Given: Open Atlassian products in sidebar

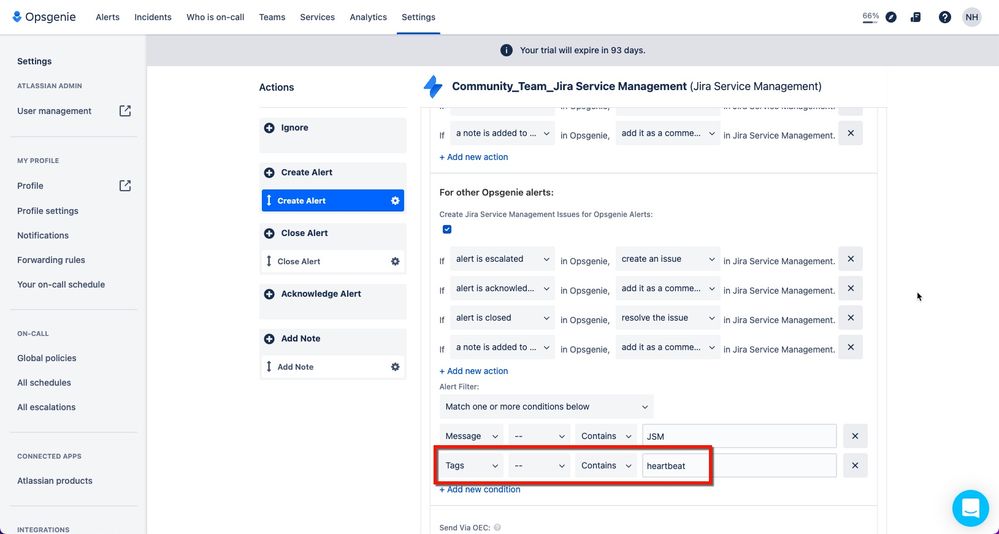Looking at the screenshot, I should pos(55,481).
